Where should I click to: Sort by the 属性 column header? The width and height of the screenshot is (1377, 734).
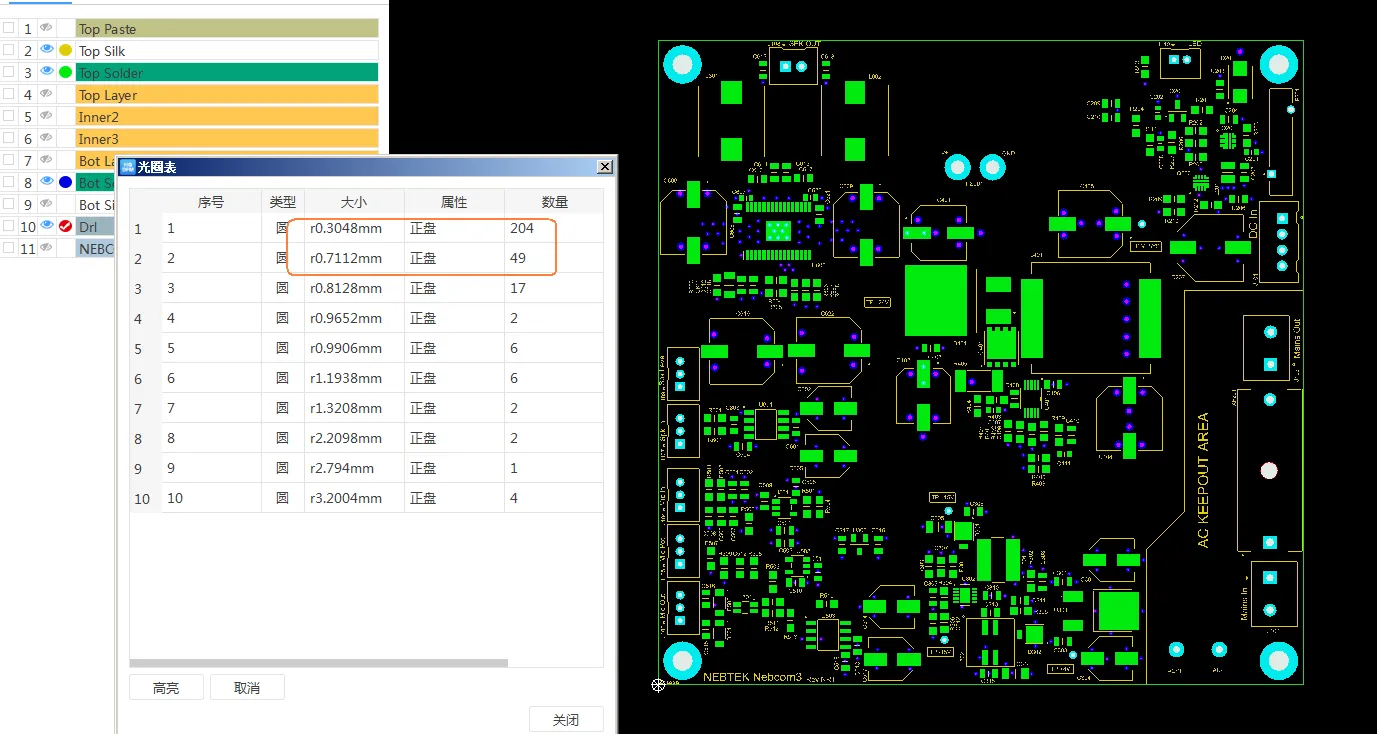[454, 202]
